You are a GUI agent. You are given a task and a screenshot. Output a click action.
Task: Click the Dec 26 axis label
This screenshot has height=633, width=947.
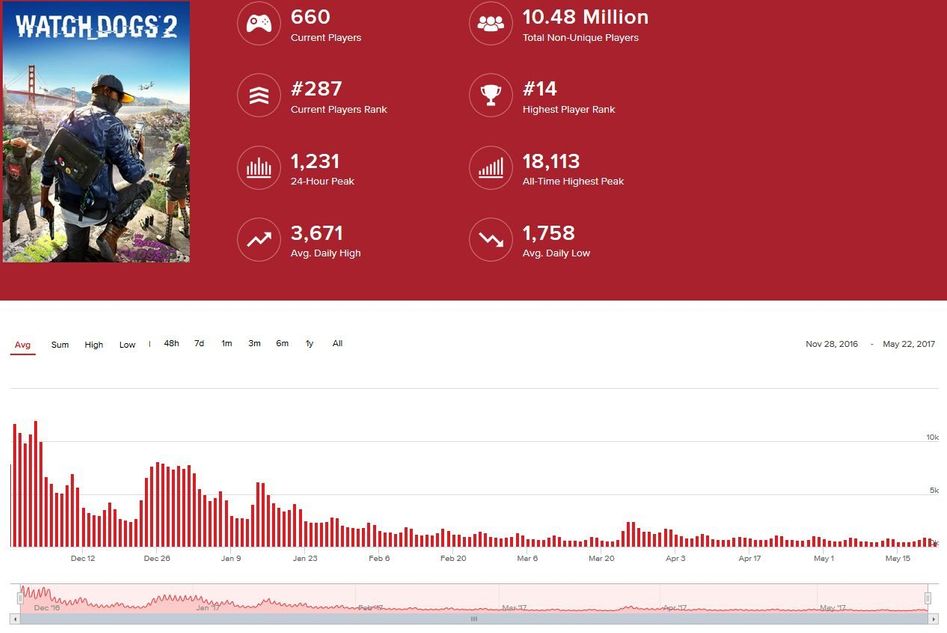click(x=156, y=558)
